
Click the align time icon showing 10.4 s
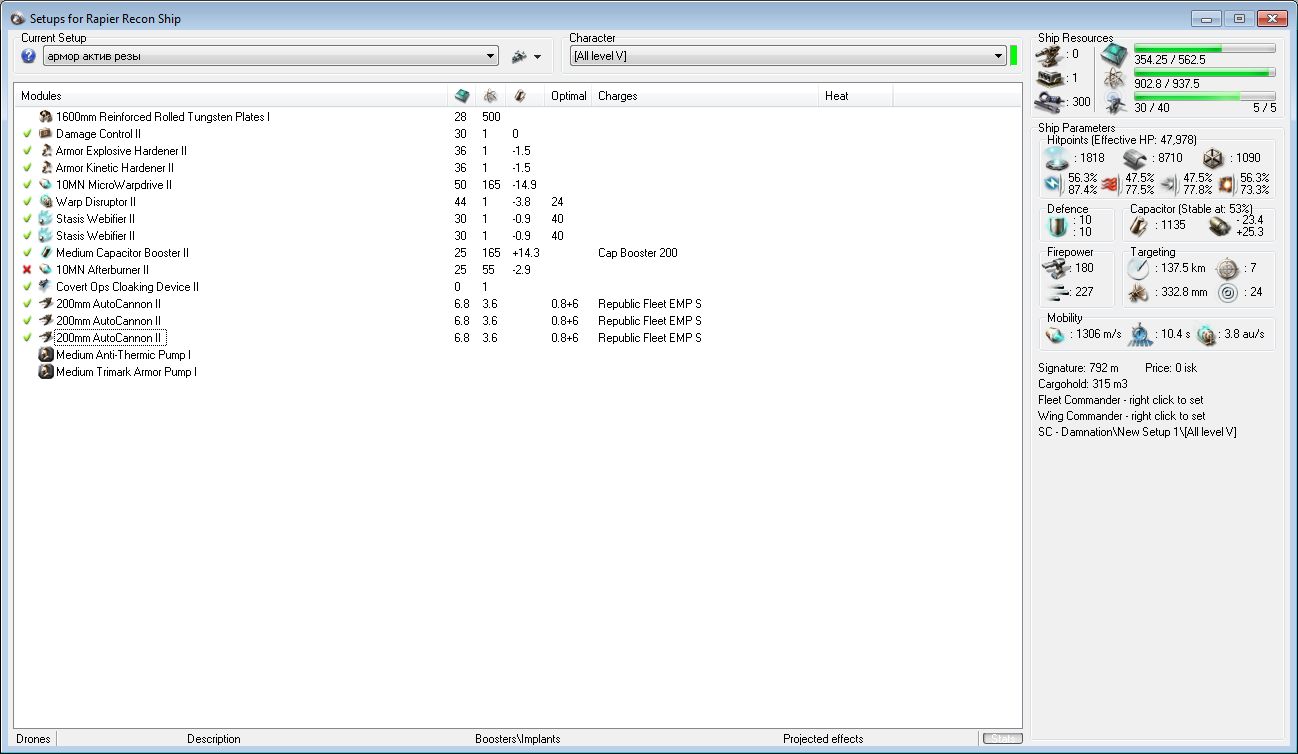(1139, 335)
